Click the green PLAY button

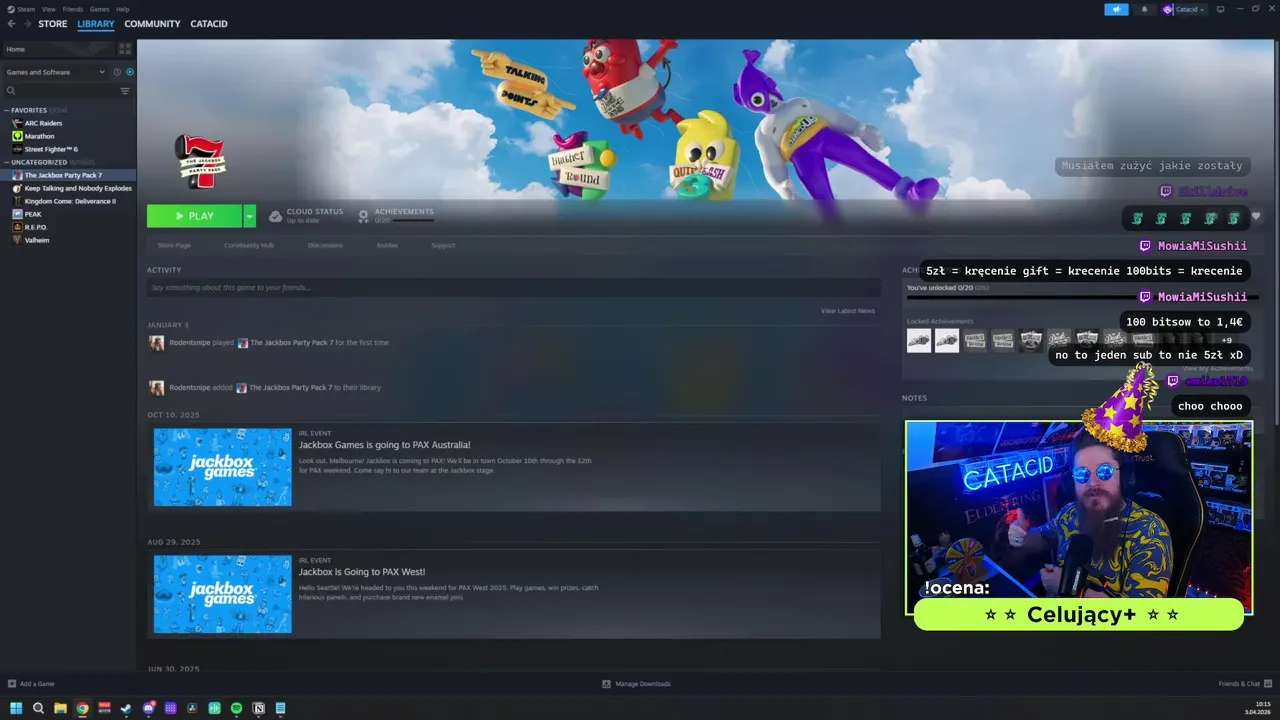194,216
